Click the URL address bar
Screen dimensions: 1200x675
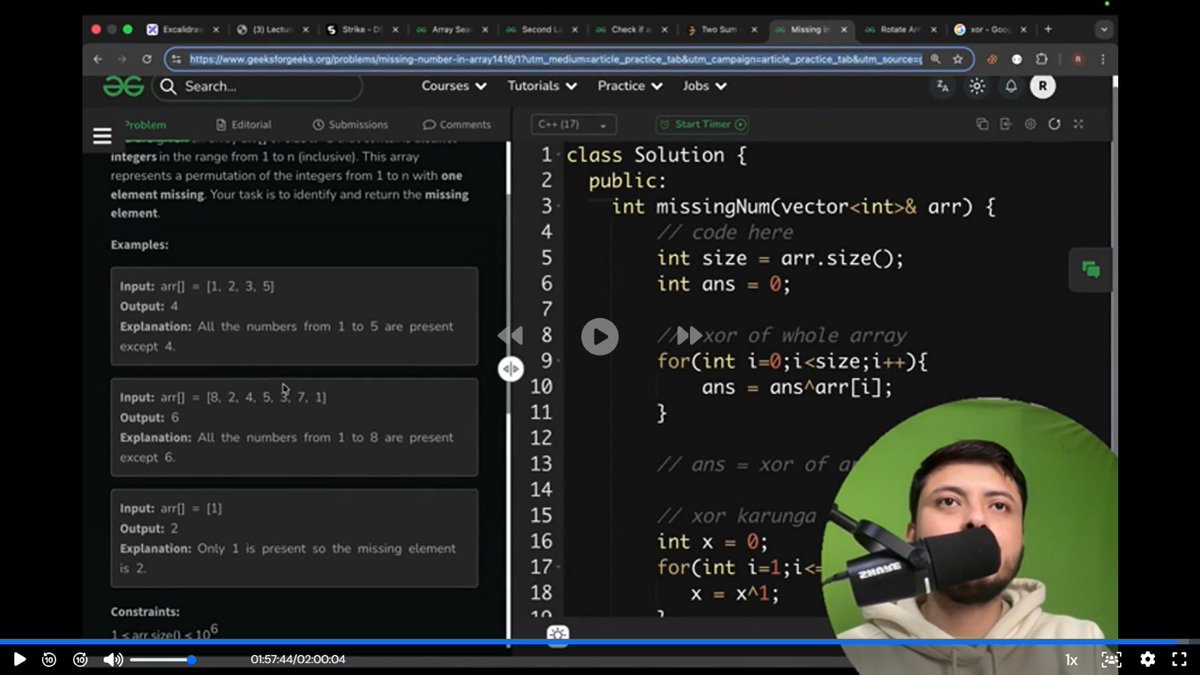[555, 59]
